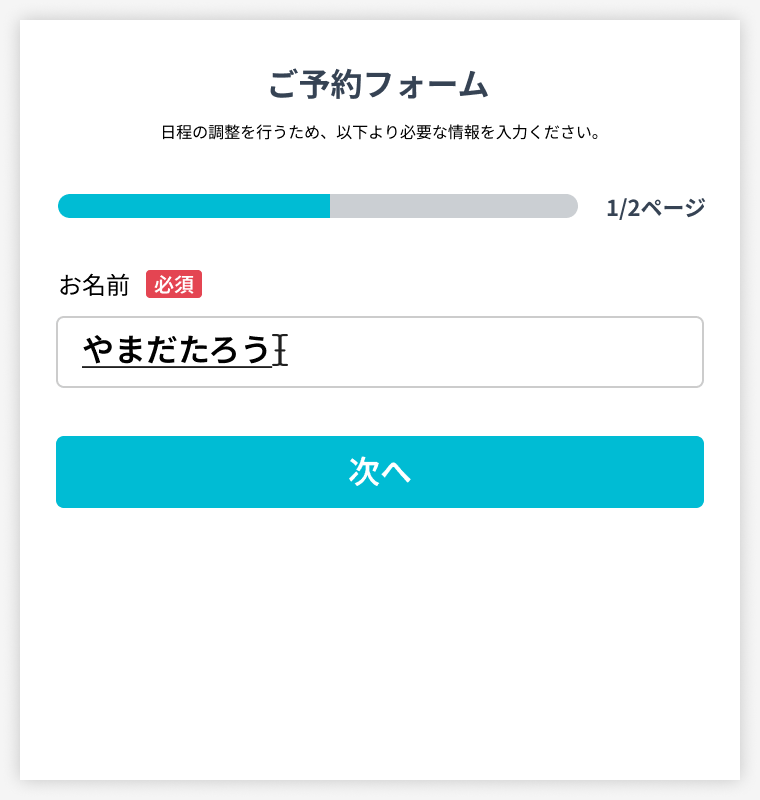Click the junction of cyan and gray progress
The width and height of the screenshot is (760, 800).
coord(330,206)
